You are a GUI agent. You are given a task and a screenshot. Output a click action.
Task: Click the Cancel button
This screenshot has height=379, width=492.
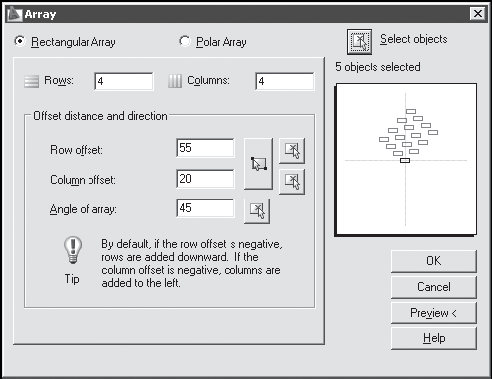pyautogui.click(x=434, y=287)
